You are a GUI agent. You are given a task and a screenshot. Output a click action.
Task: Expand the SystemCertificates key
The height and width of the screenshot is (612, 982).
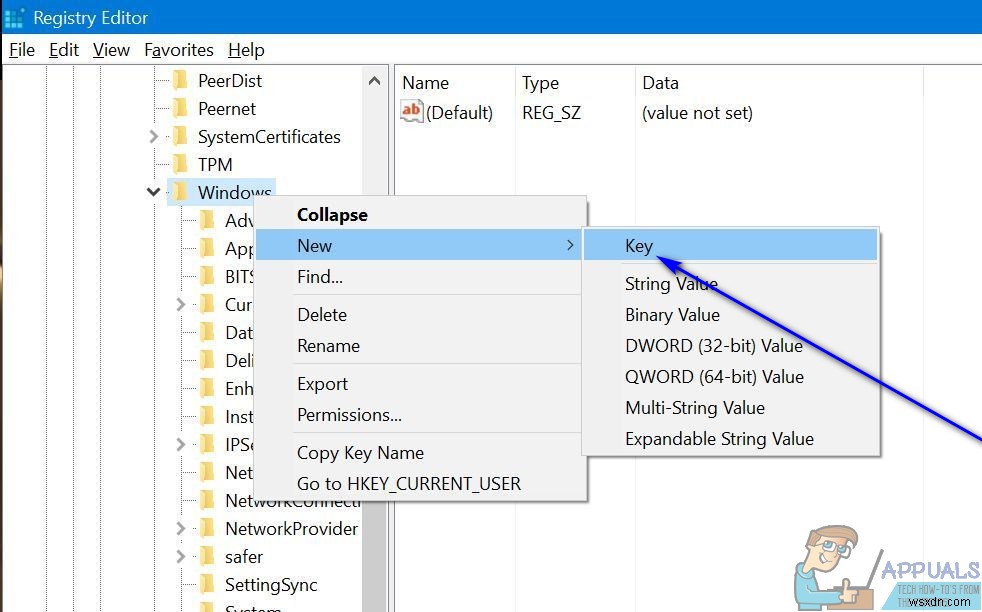click(x=153, y=136)
